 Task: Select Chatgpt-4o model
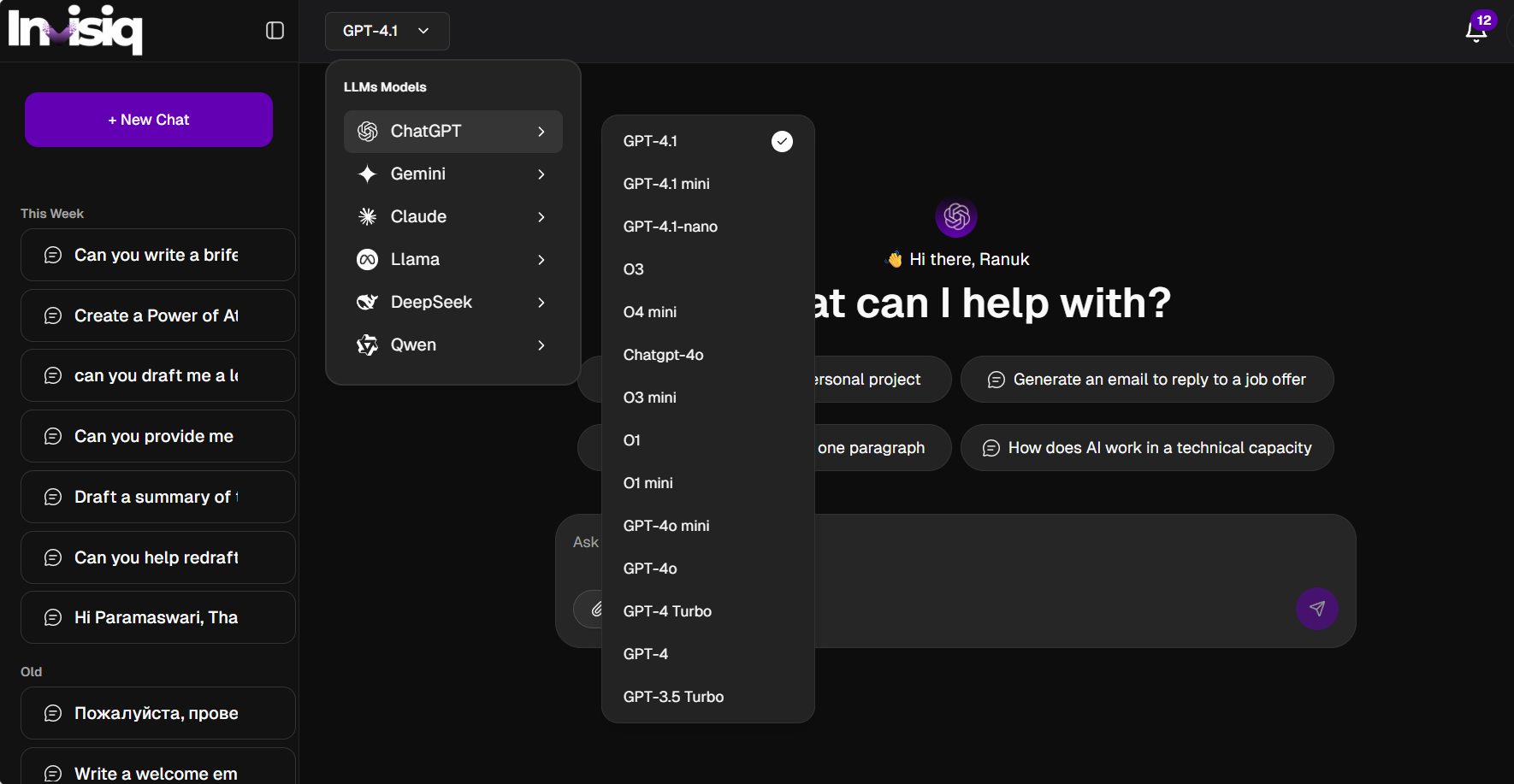click(x=708, y=355)
